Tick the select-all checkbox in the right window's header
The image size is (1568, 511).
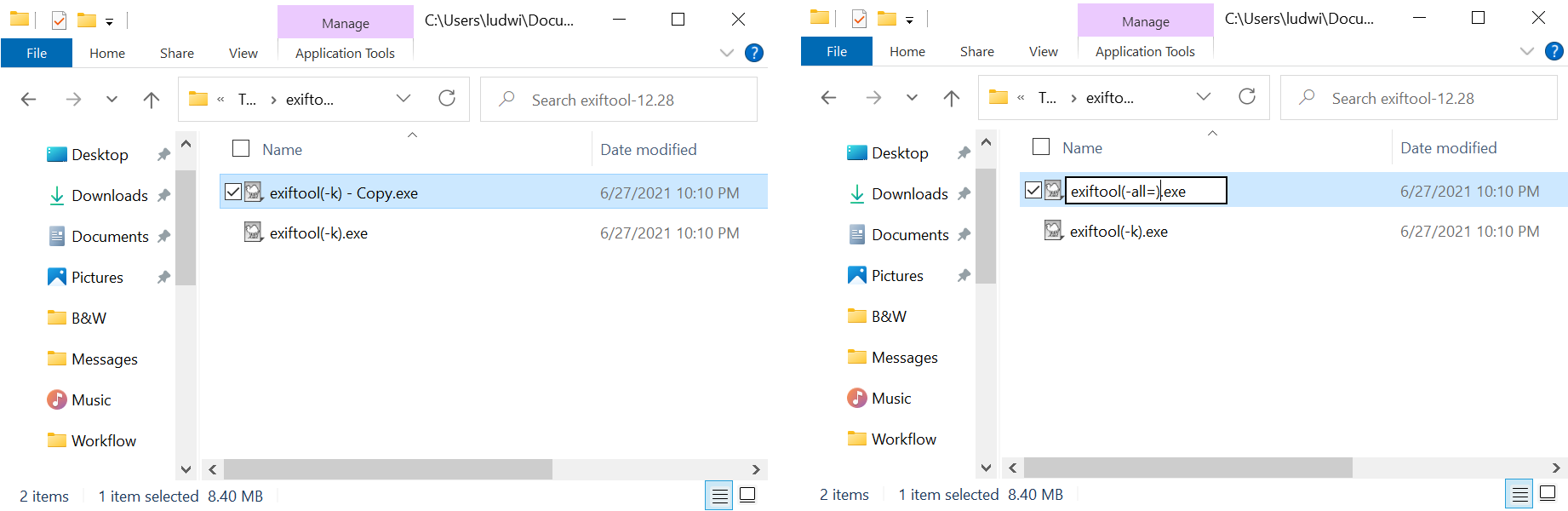1041,147
